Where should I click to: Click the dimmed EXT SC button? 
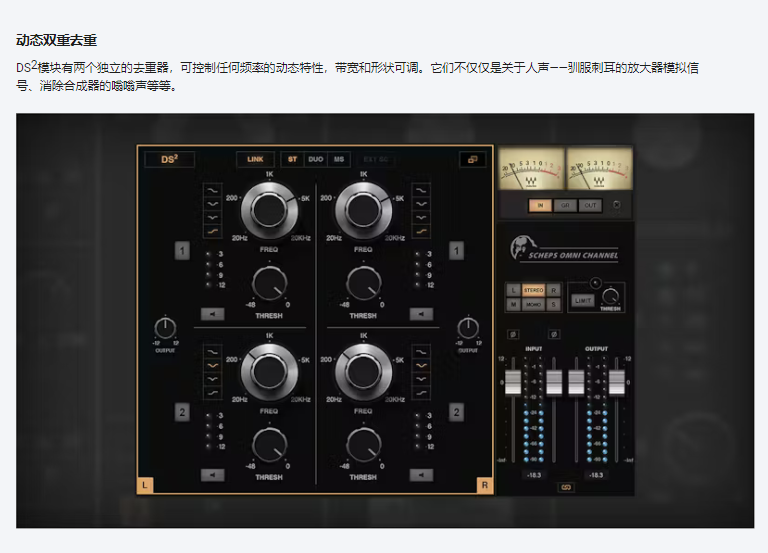pyautogui.click(x=376, y=159)
